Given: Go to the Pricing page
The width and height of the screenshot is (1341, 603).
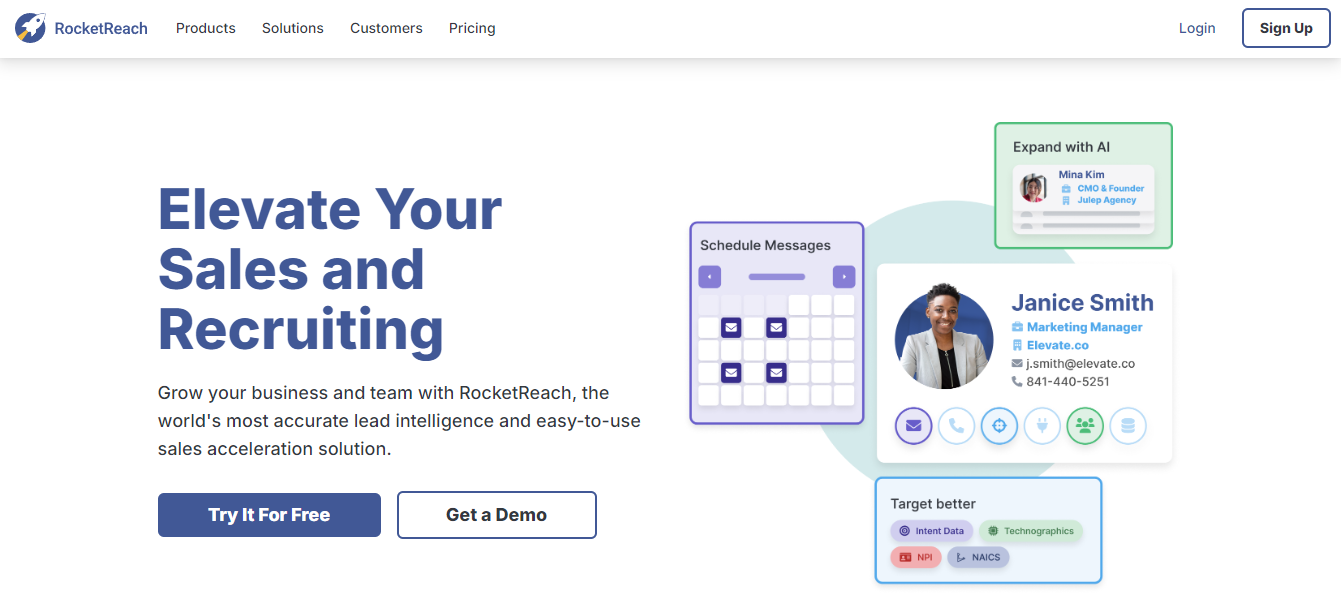Looking at the screenshot, I should coord(472,28).
